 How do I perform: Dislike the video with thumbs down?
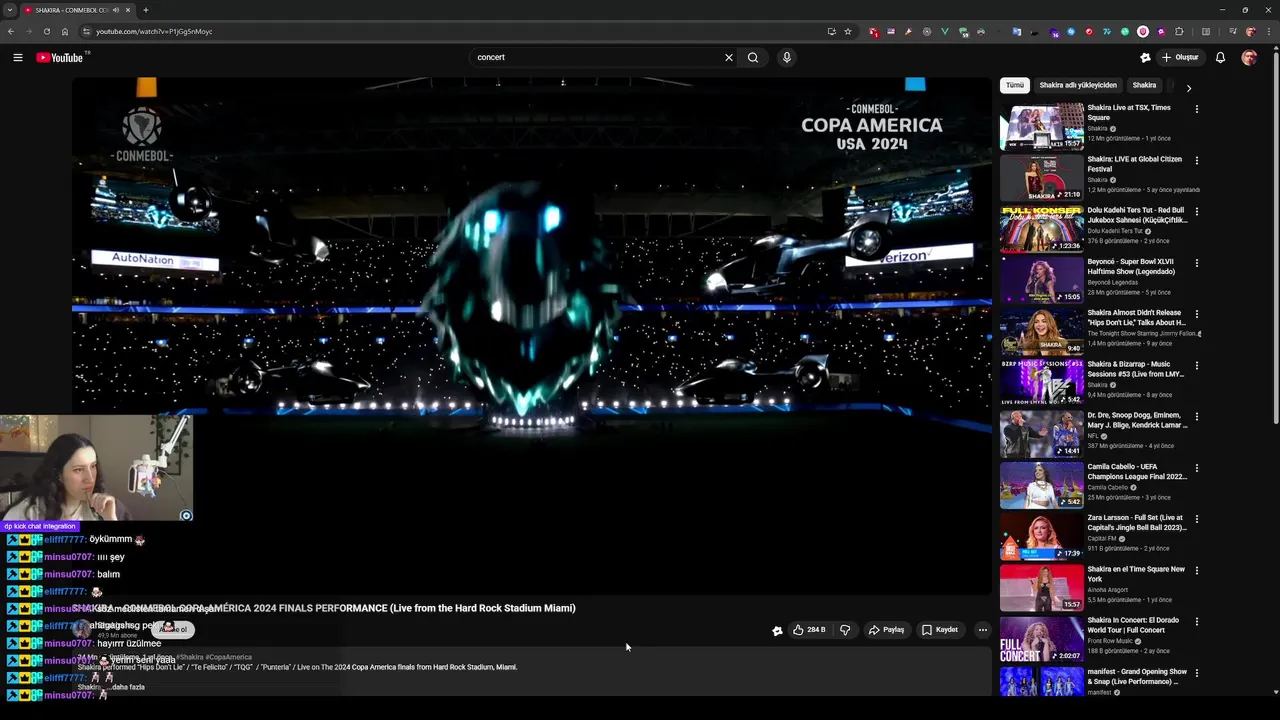(x=845, y=630)
